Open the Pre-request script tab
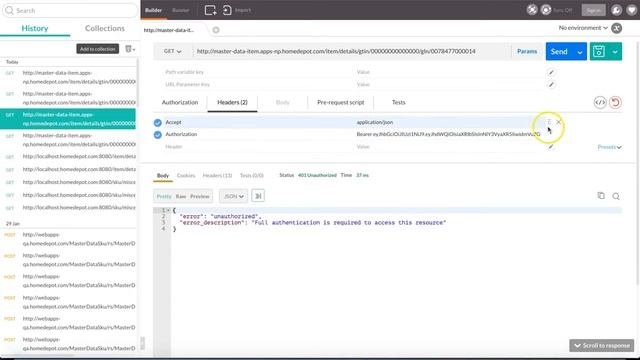The height and width of the screenshot is (360, 640). 340,102
